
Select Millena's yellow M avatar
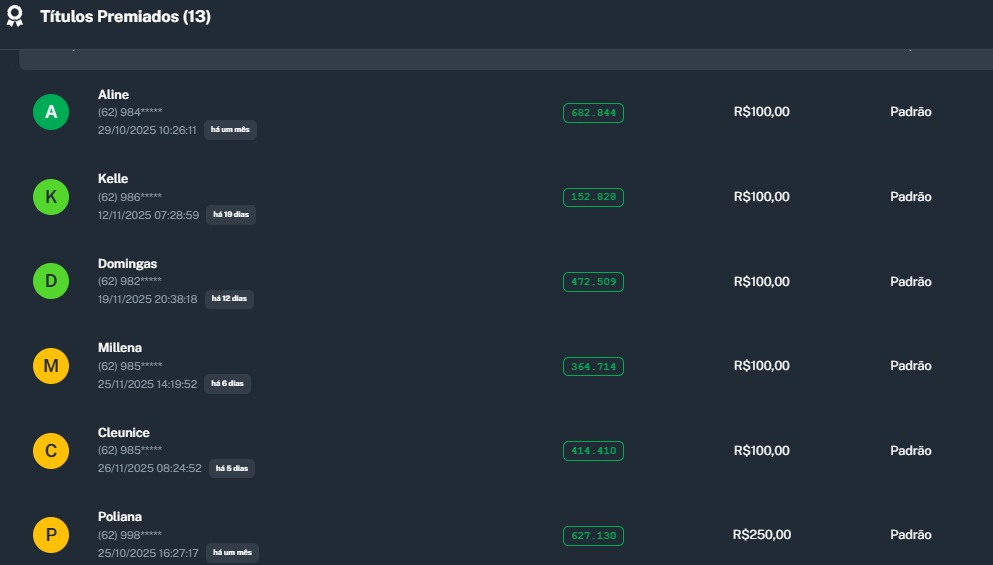[51, 367]
